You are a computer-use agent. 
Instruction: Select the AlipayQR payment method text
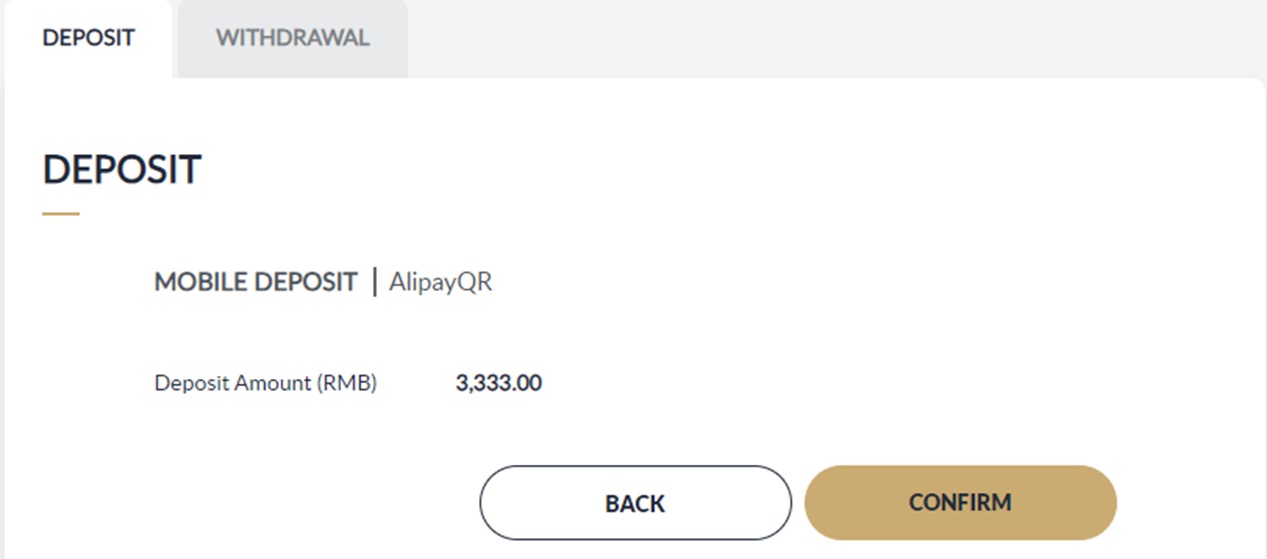(440, 282)
